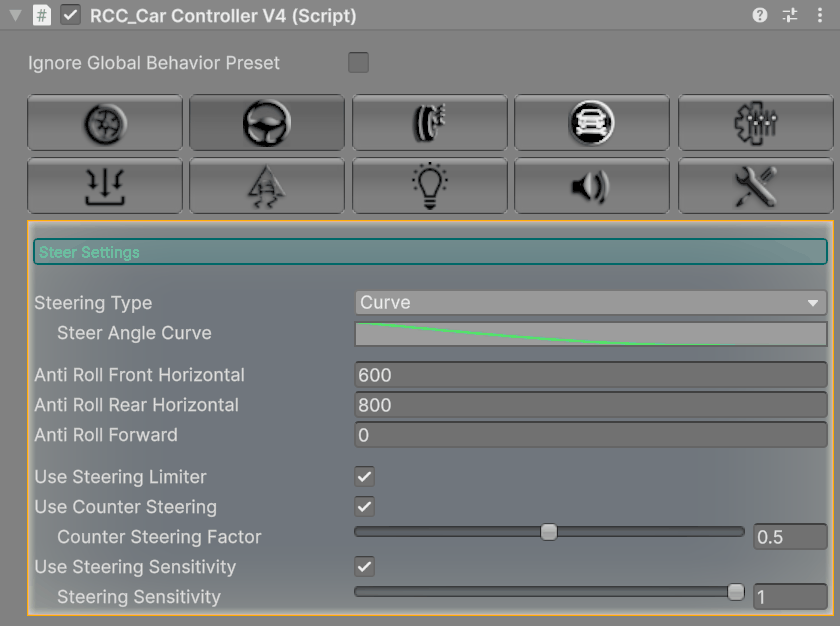840x626 pixels.
Task: Open component presets slider icon
Action: (x=790, y=15)
